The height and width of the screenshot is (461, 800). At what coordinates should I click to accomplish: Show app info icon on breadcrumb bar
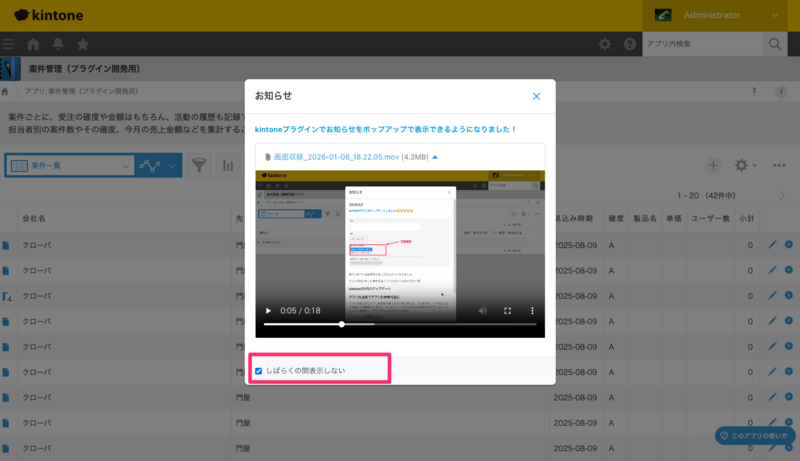(x=781, y=91)
